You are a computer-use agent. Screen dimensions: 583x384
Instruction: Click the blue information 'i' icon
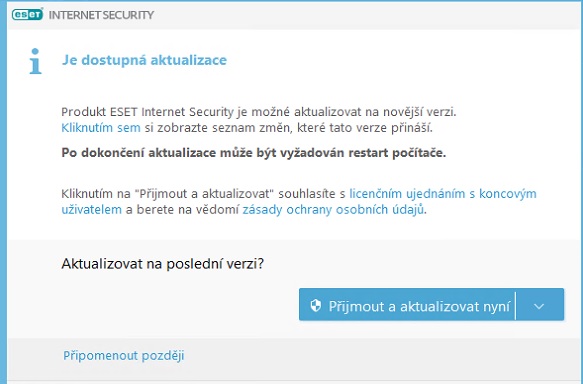(35, 61)
